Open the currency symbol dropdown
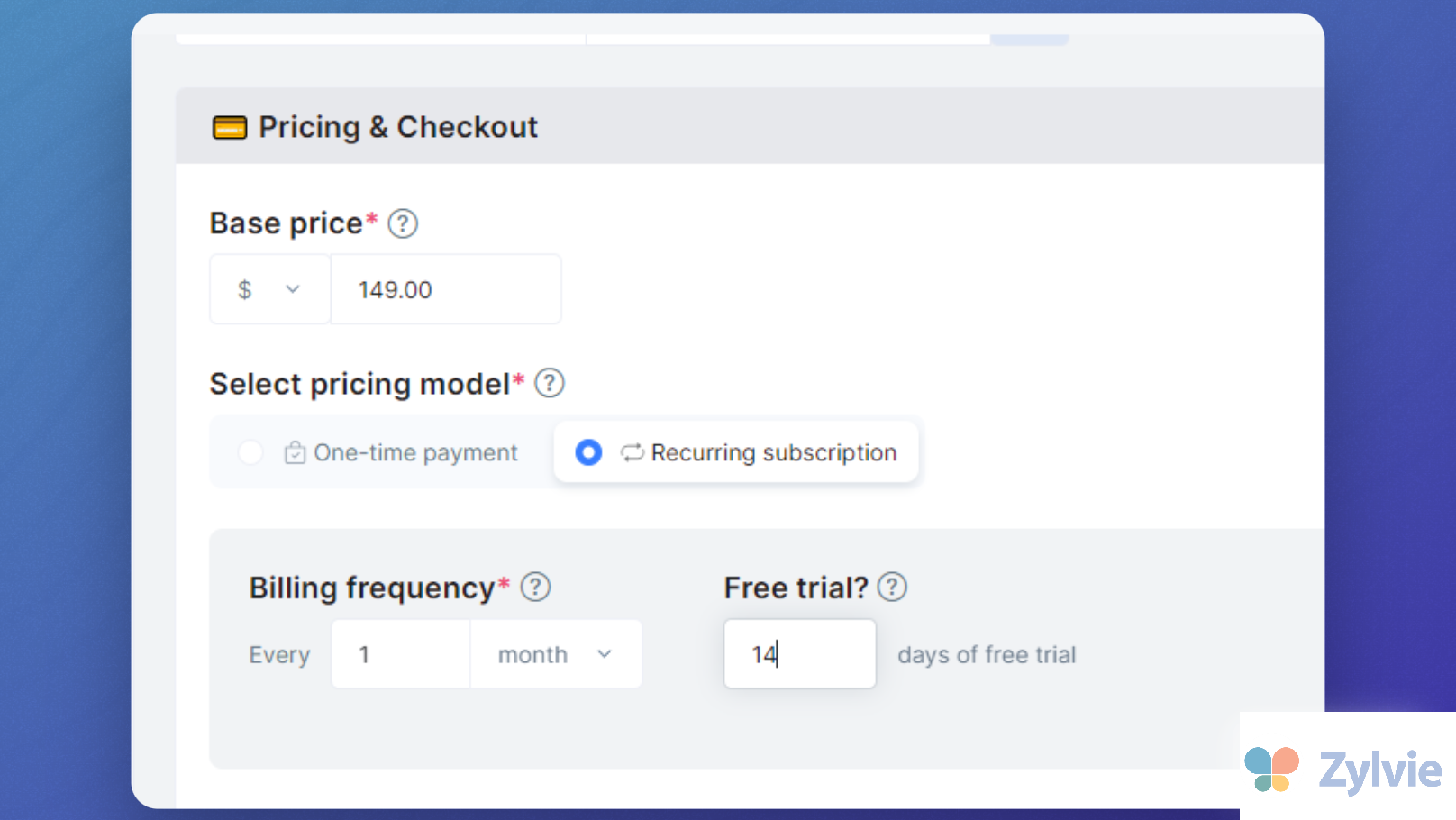Screen dimensions: 1456x820 click(269, 289)
